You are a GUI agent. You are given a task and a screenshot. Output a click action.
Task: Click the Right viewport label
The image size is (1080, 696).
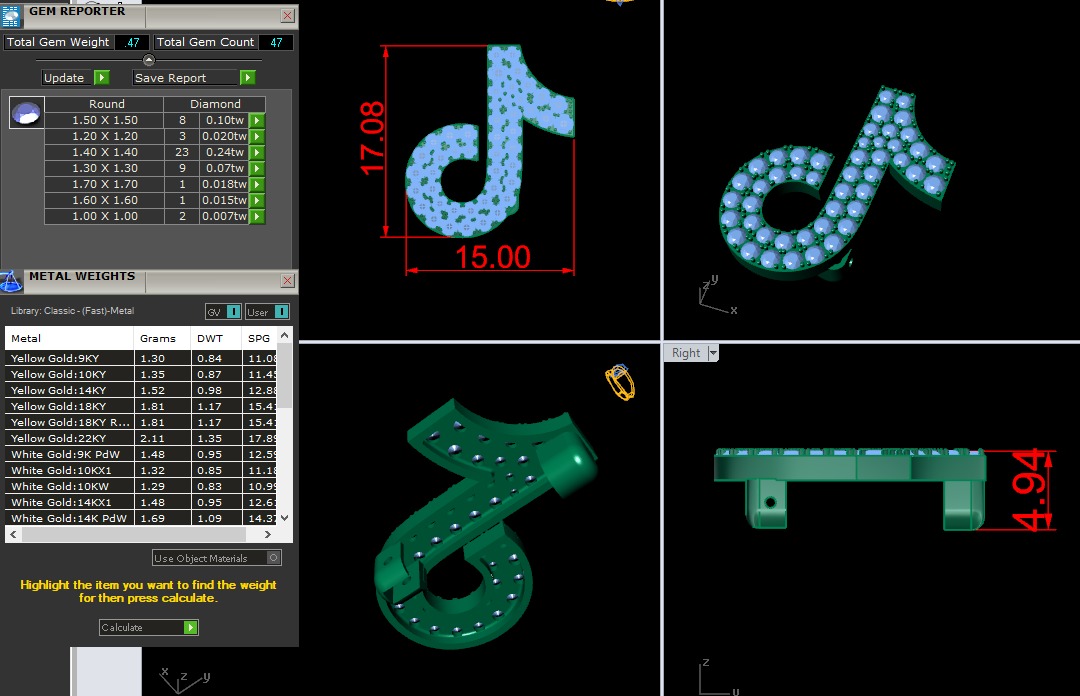pos(685,353)
